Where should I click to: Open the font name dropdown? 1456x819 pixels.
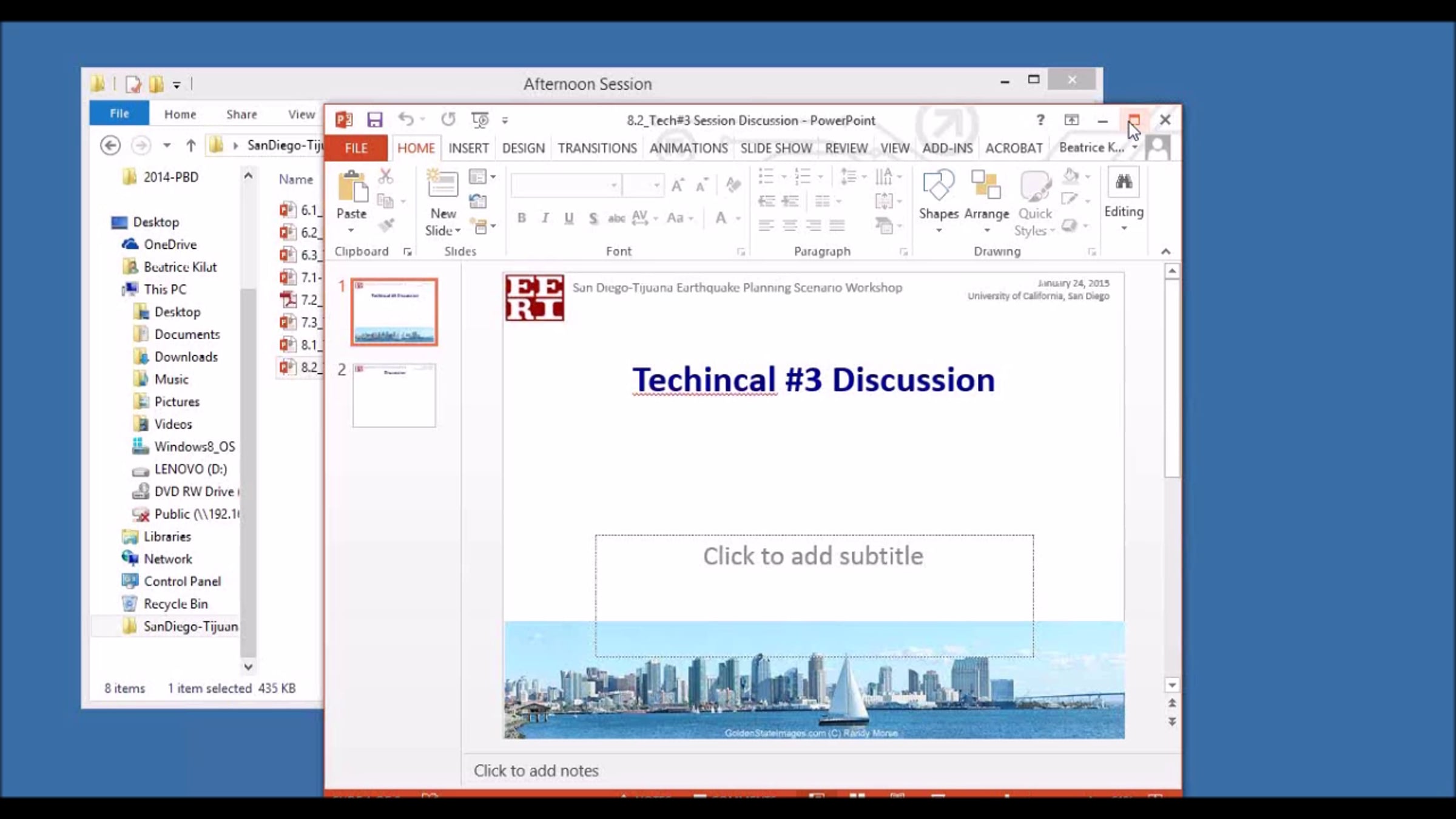[614, 185]
